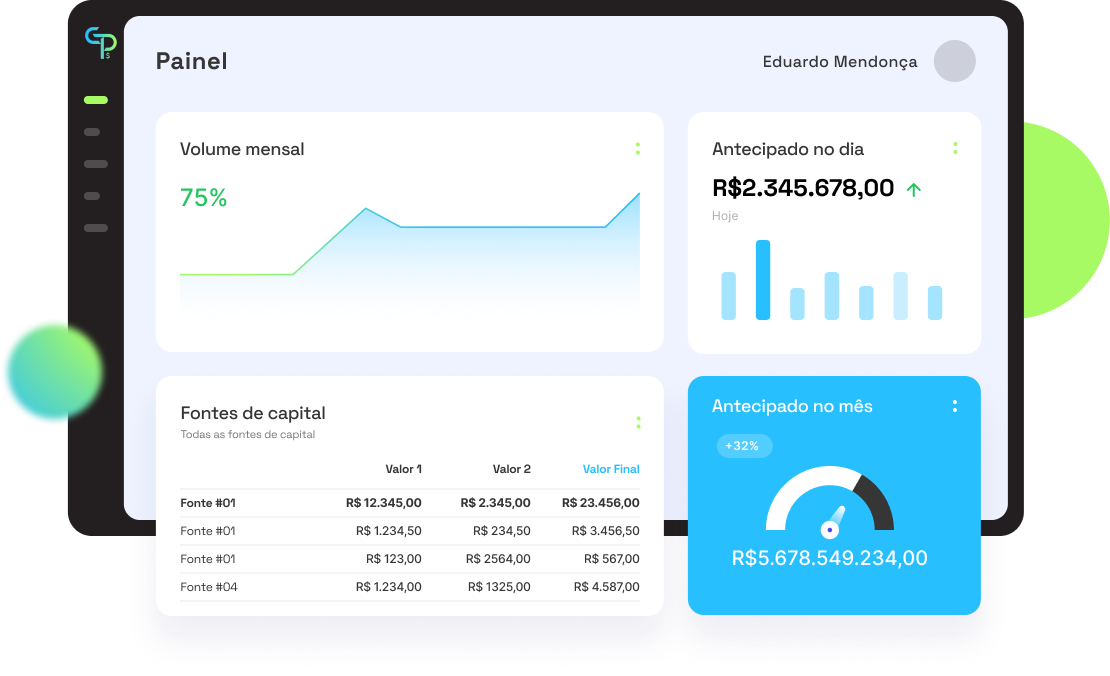This screenshot has height=676, width=1110.
Task: Open the Antecipado no dia options menu
Action: [955, 147]
